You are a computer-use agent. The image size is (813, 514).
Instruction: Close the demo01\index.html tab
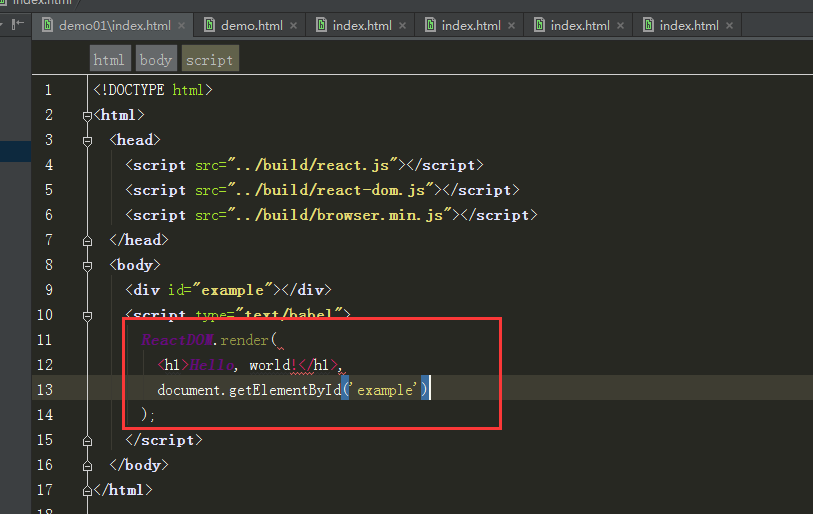point(181,25)
